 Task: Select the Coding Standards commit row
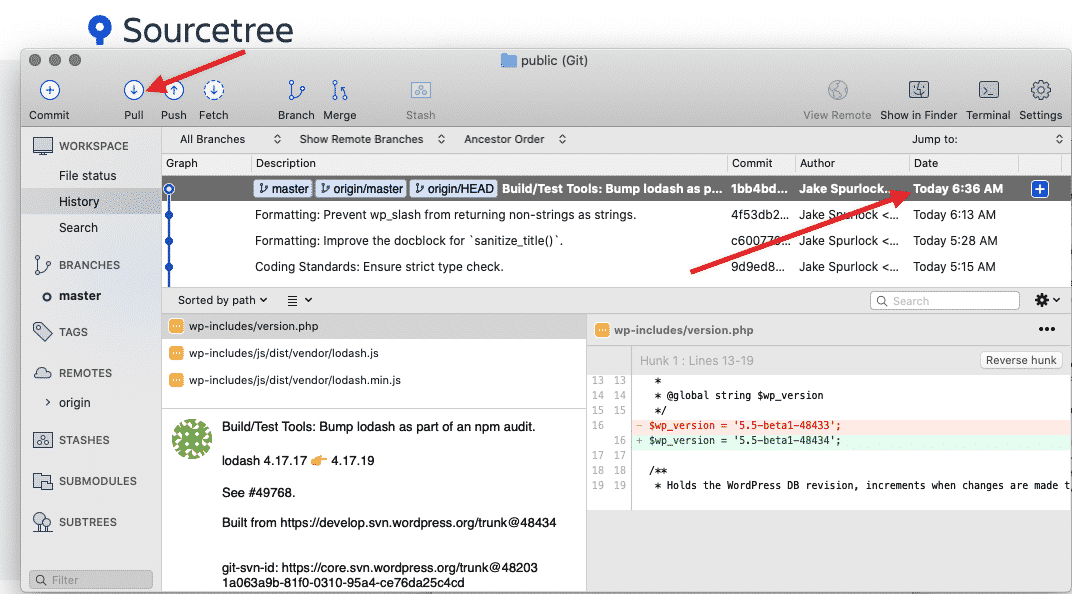617,267
